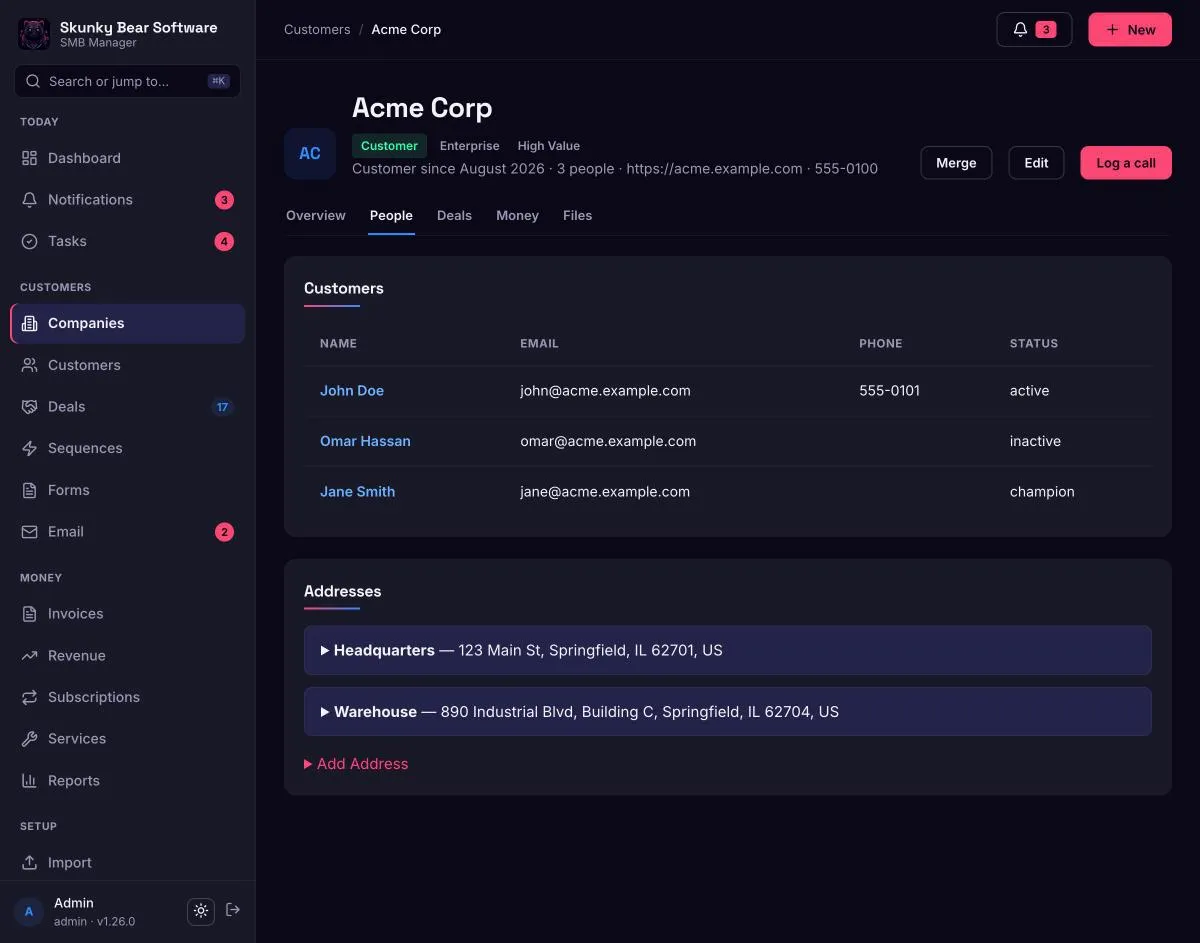
Task: Click the AC company avatar
Action: tap(310, 153)
